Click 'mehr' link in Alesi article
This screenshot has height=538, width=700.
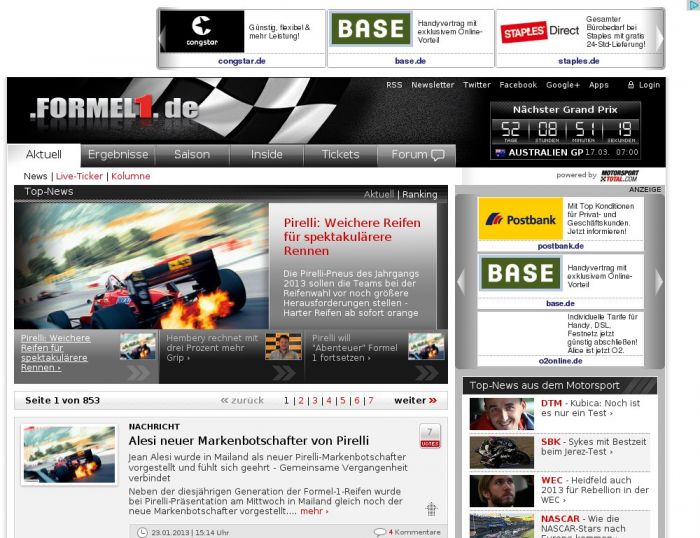pyautogui.click(x=314, y=511)
